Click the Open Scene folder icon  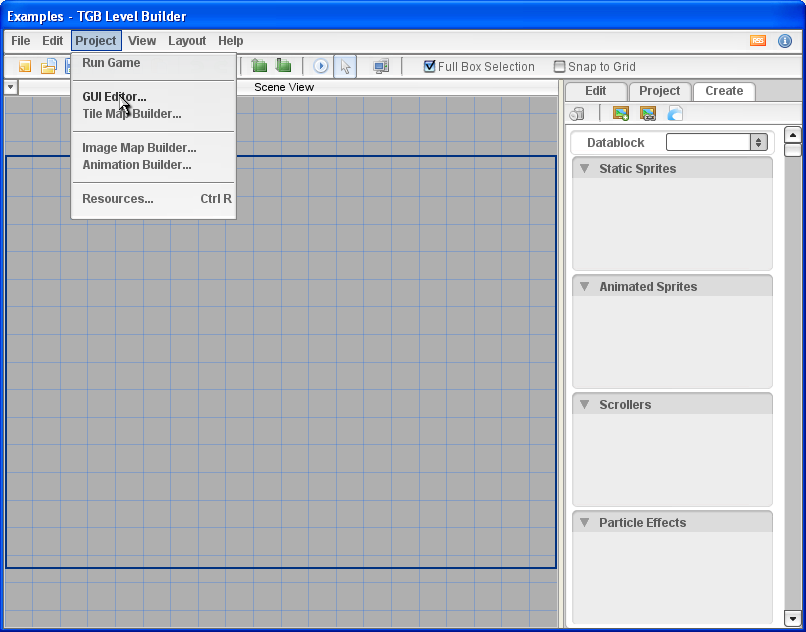click(x=48, y=66)
